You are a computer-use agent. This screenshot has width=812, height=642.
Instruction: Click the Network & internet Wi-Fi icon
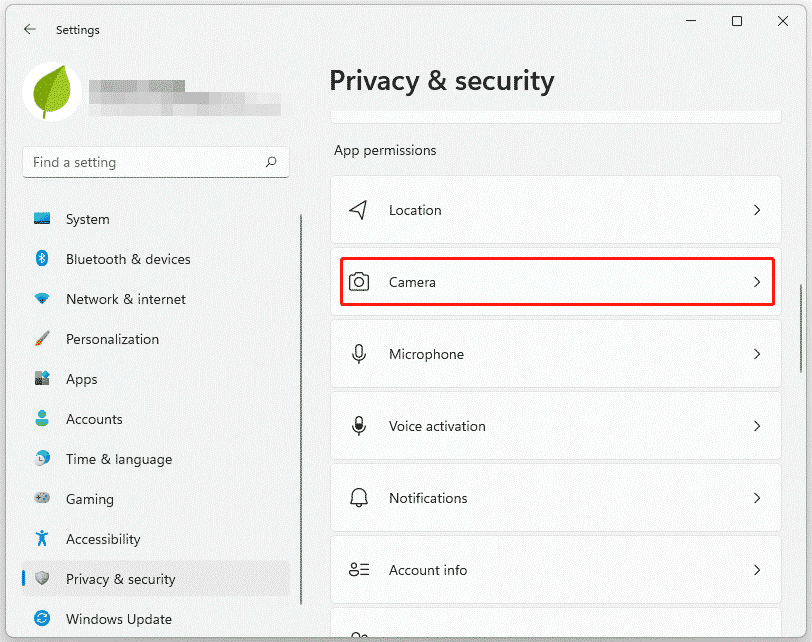point(42,299)
